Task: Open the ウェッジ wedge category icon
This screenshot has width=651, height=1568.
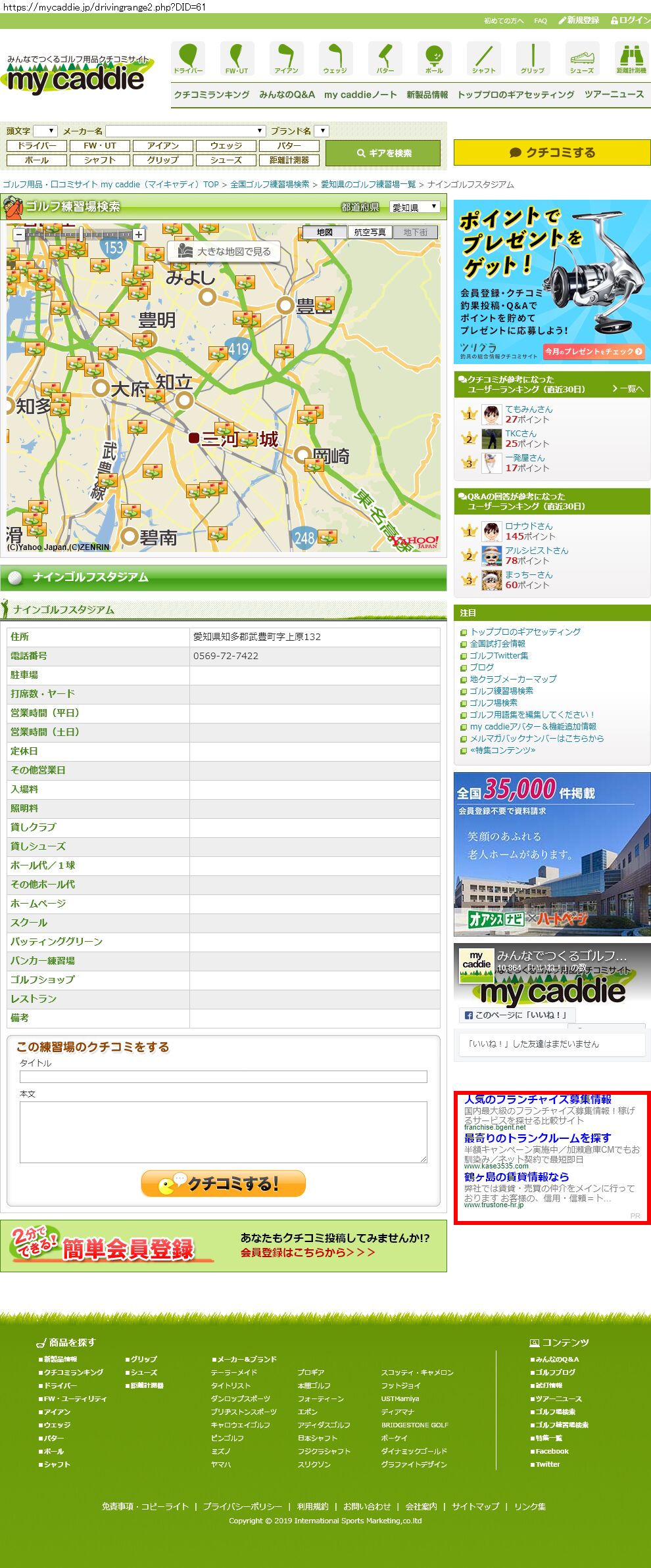Action: pos(336,58)
